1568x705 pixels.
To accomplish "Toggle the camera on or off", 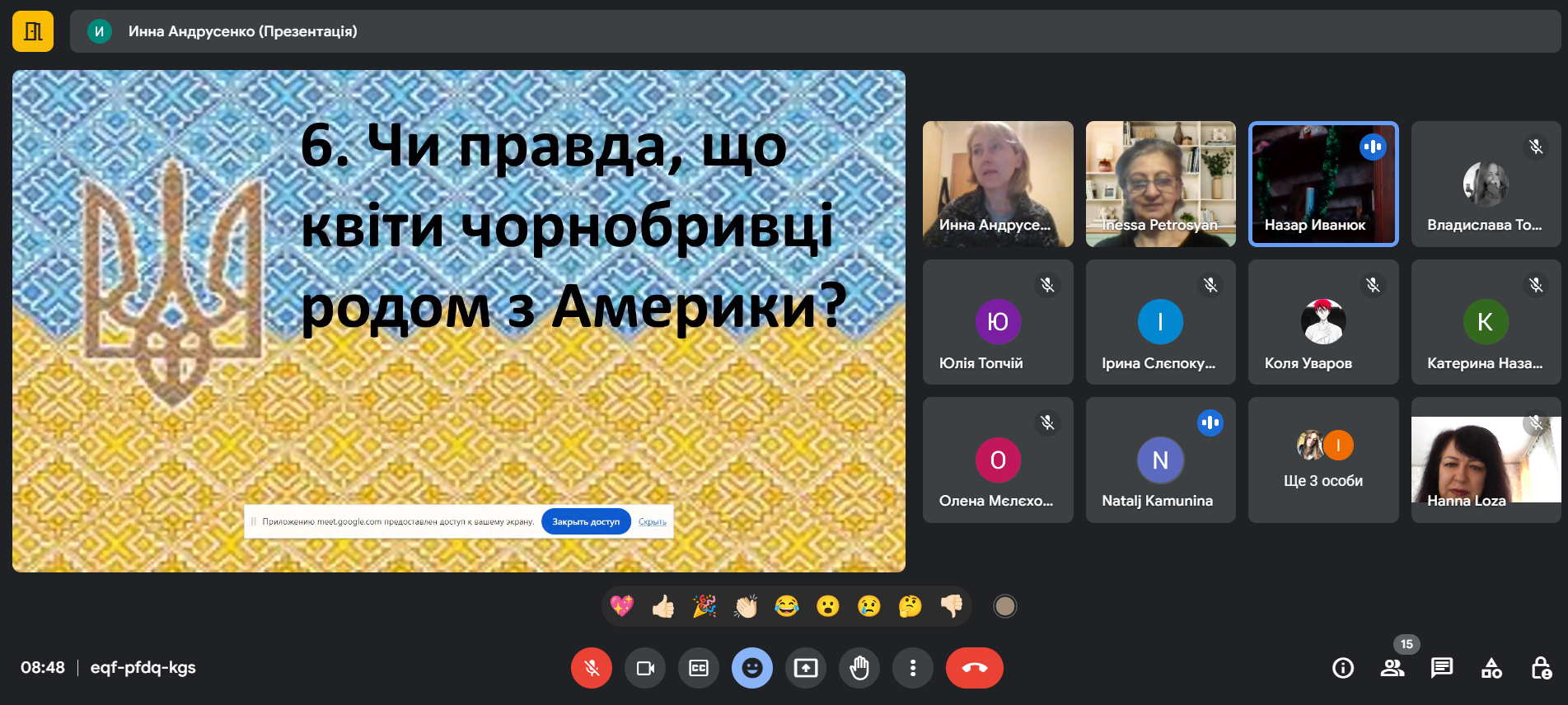I will [645, 668].
